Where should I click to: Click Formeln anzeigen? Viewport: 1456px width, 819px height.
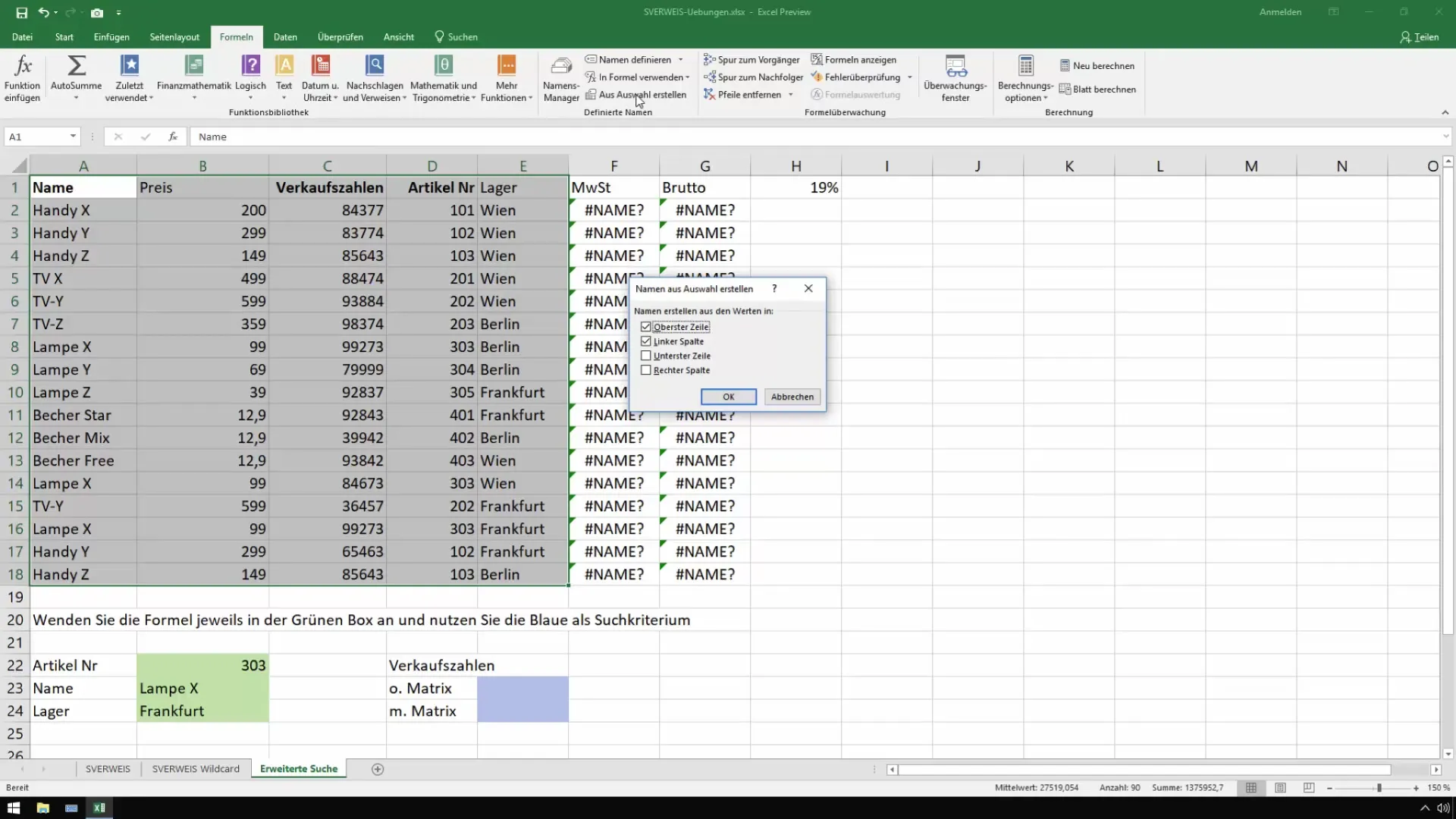click(854, 60)
